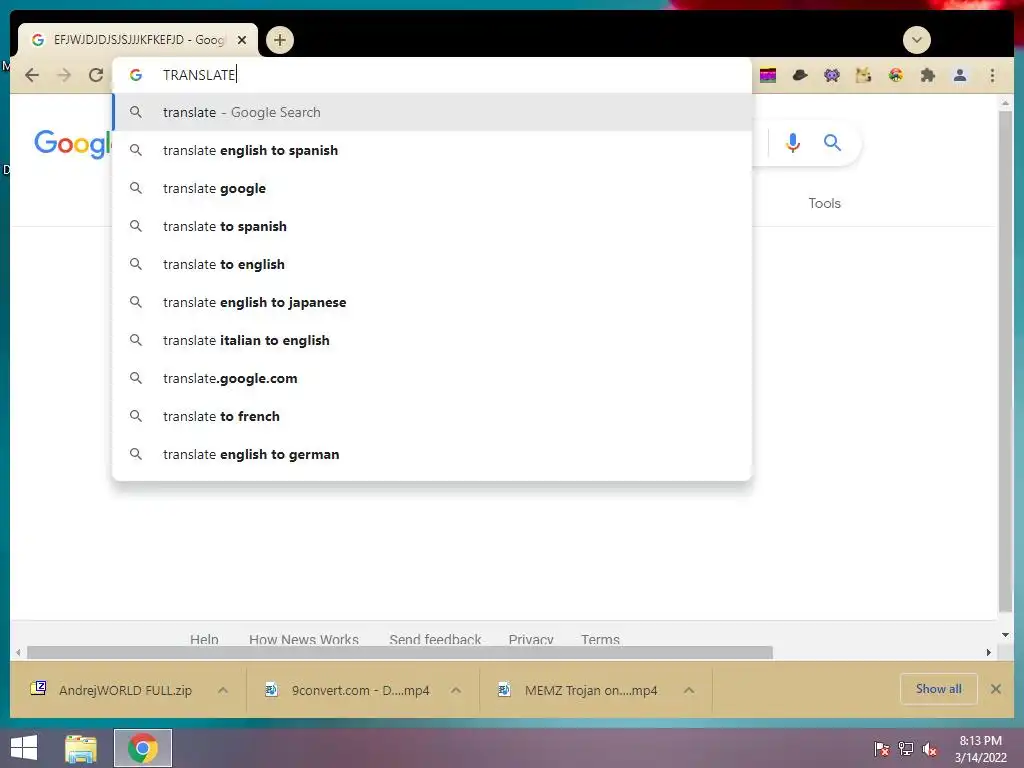Click in the address bar showing TRANSLATE
1024x768 pixels.
431,75
